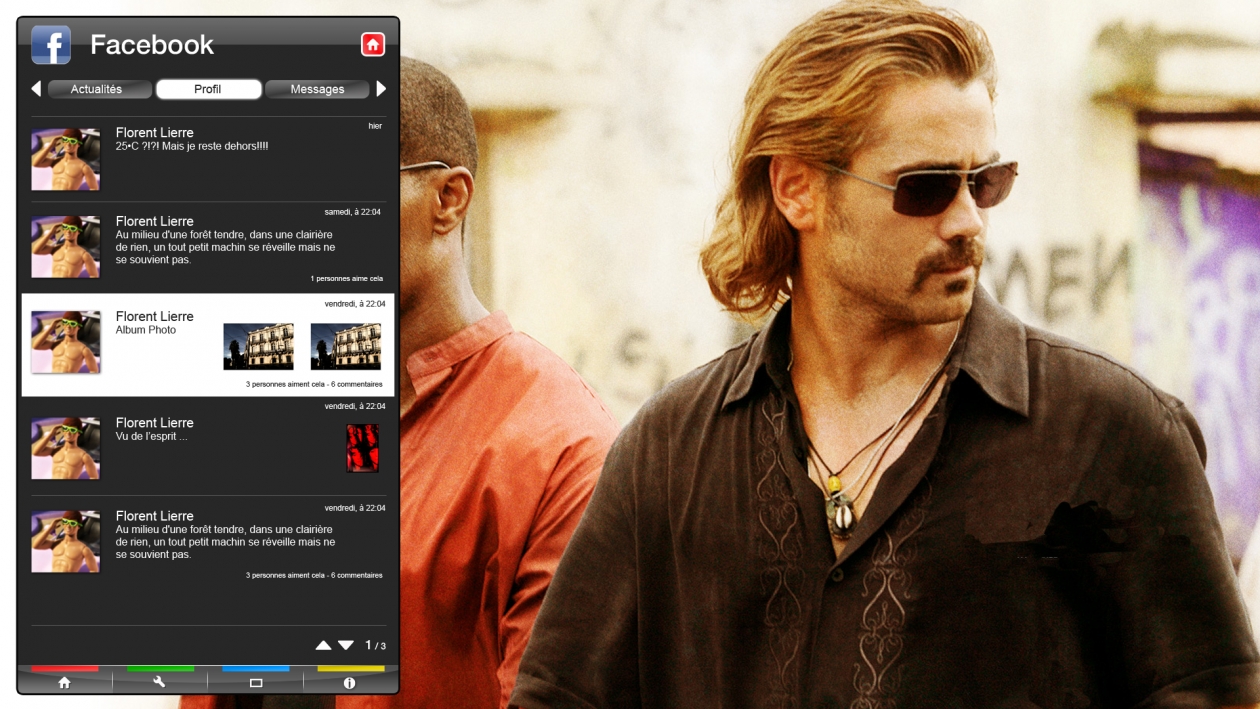Switch to the Actualités tab
Image resolution: width=1260 pixels, height=709 pixels.
tap(97, 89)
